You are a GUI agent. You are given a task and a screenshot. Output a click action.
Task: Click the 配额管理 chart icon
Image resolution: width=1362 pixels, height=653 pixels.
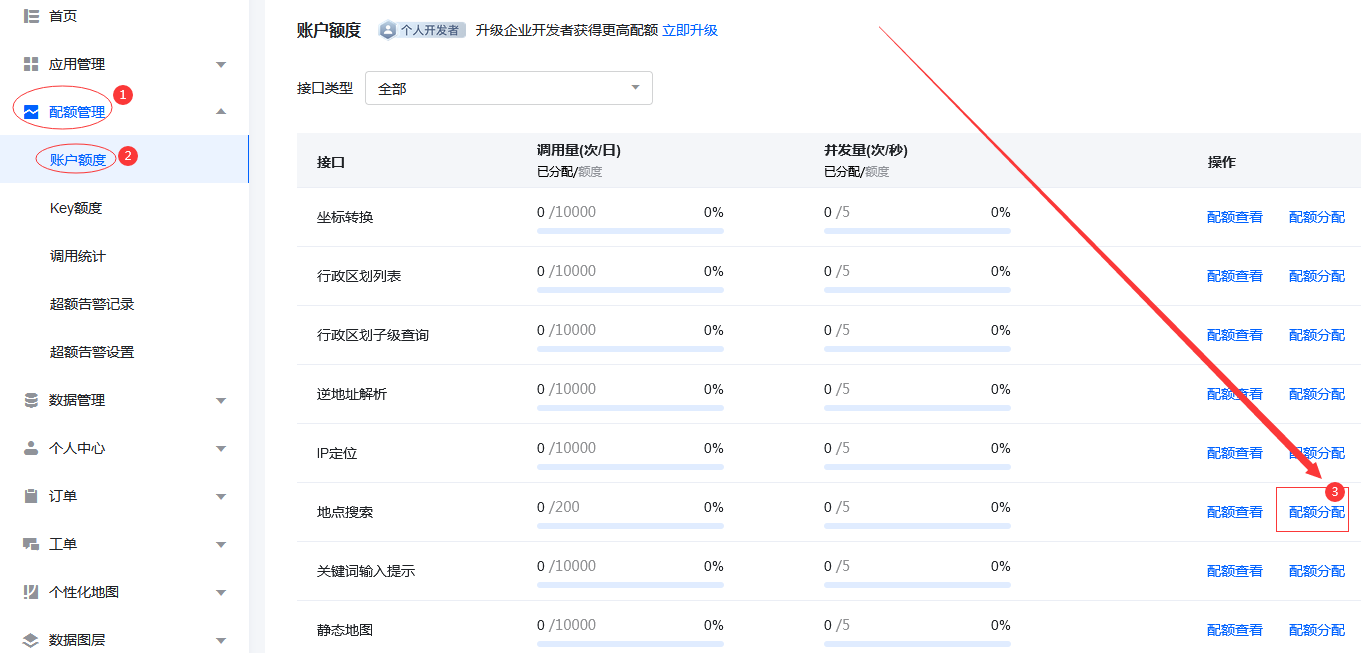[31, 112]
